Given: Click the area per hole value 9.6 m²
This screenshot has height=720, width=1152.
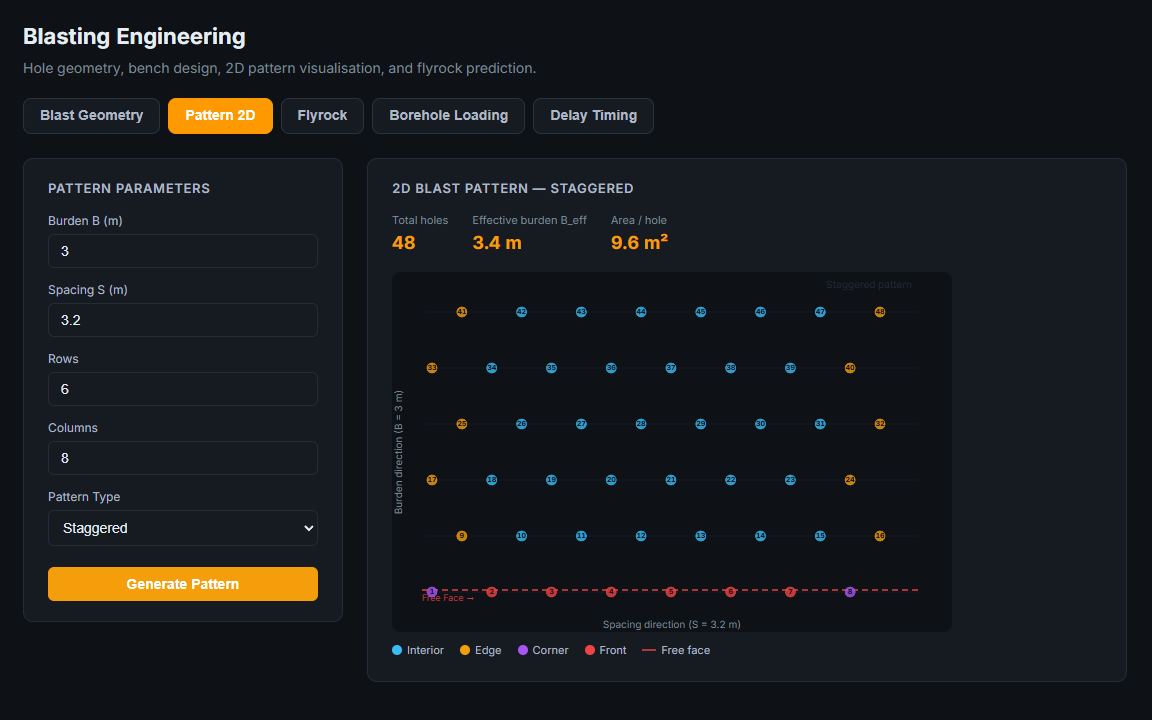Looking at the screenshot, I should pos(640,242).
